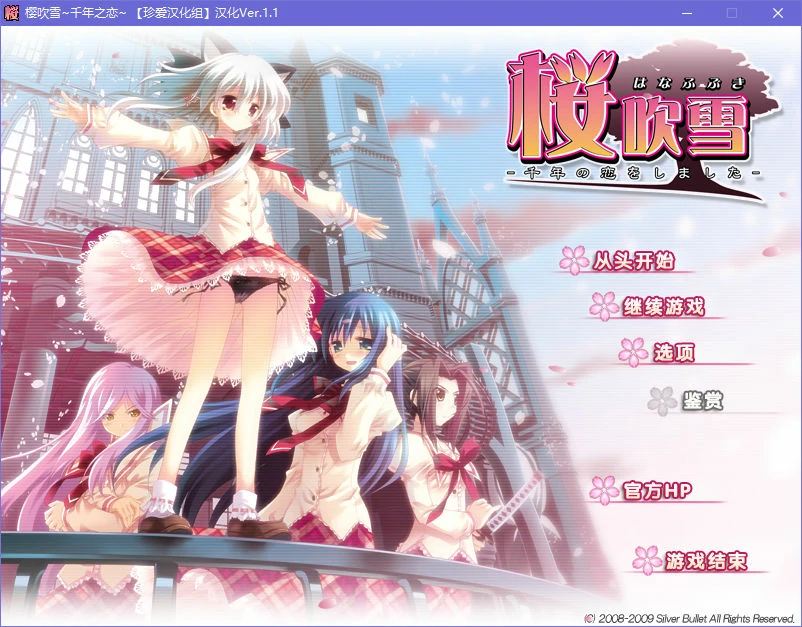
Task: Click the game icon in the title bar
Action: click(13, 11)
